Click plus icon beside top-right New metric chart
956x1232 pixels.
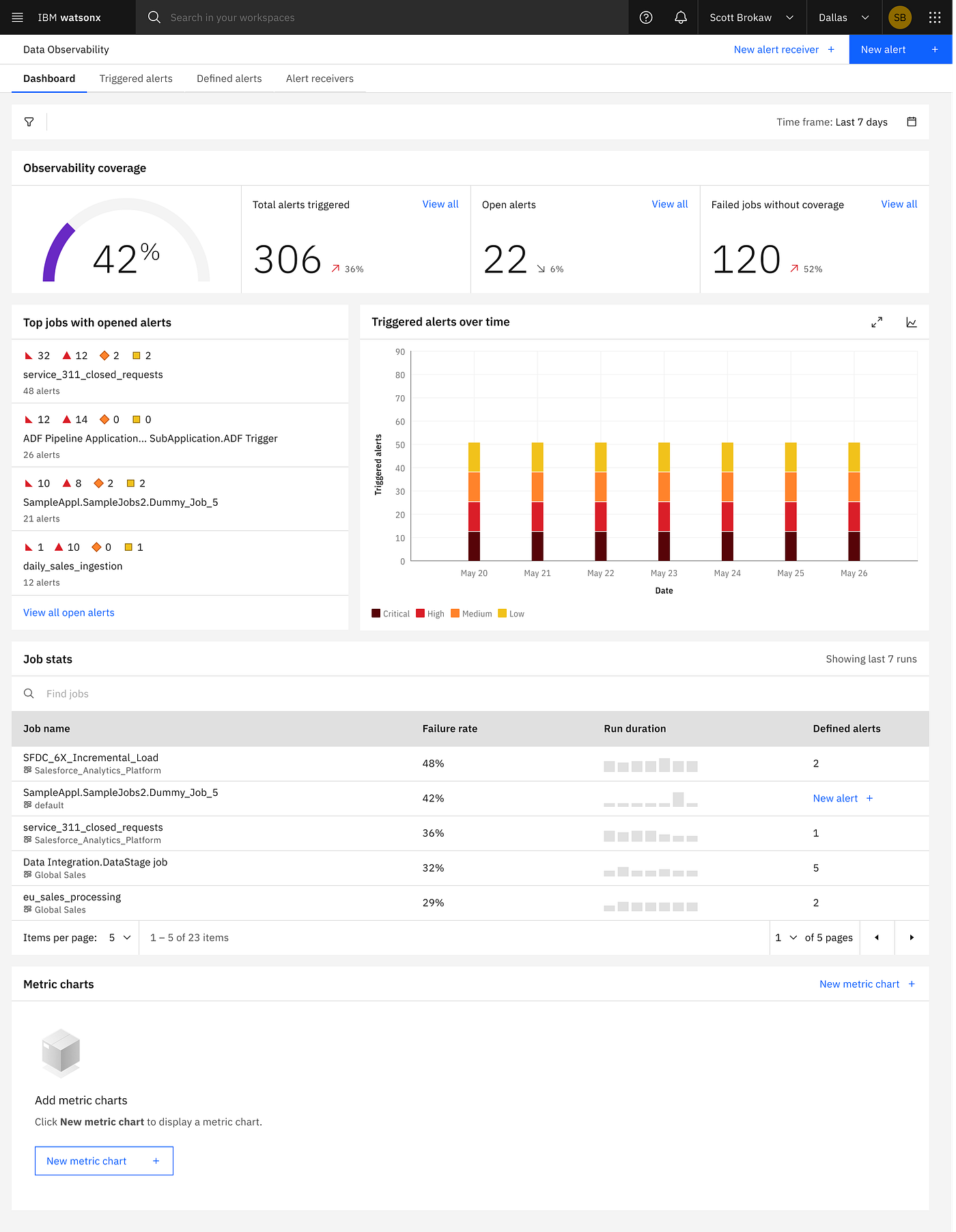click(x=912, y=984)
